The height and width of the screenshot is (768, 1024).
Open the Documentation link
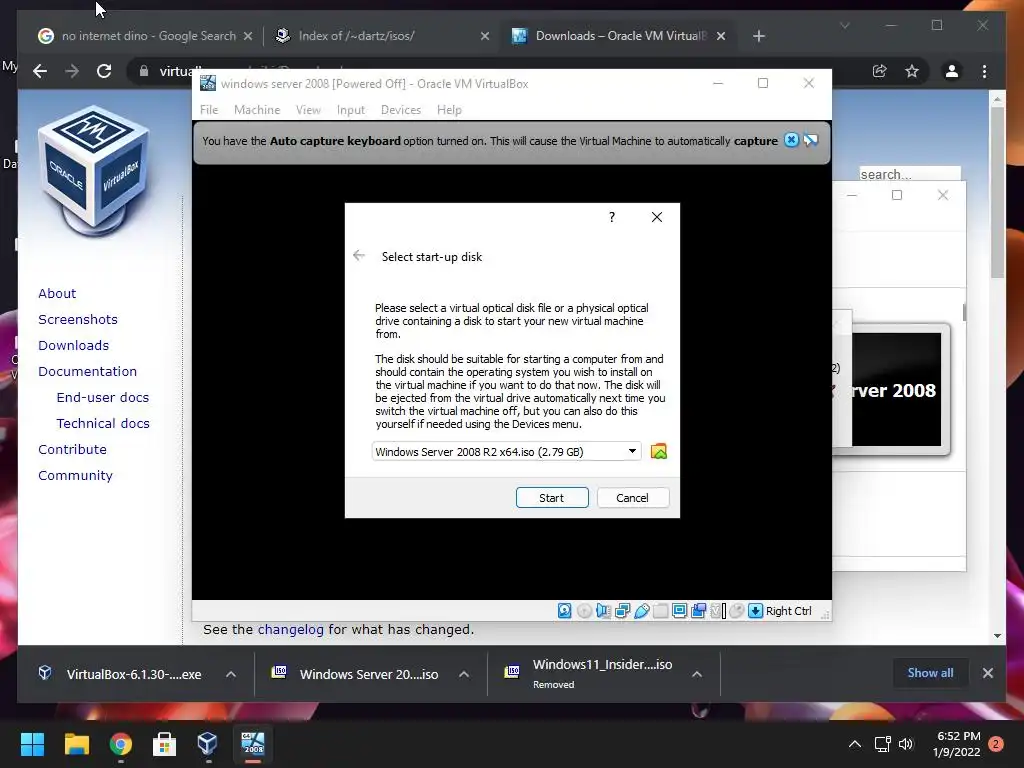tap(88, 372)
